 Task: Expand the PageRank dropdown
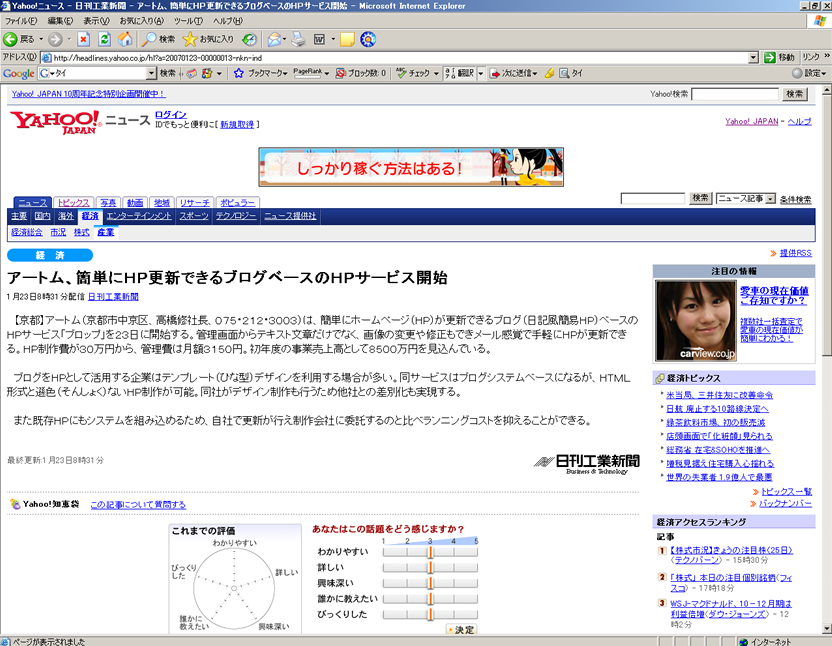click(x=327, y=73)
